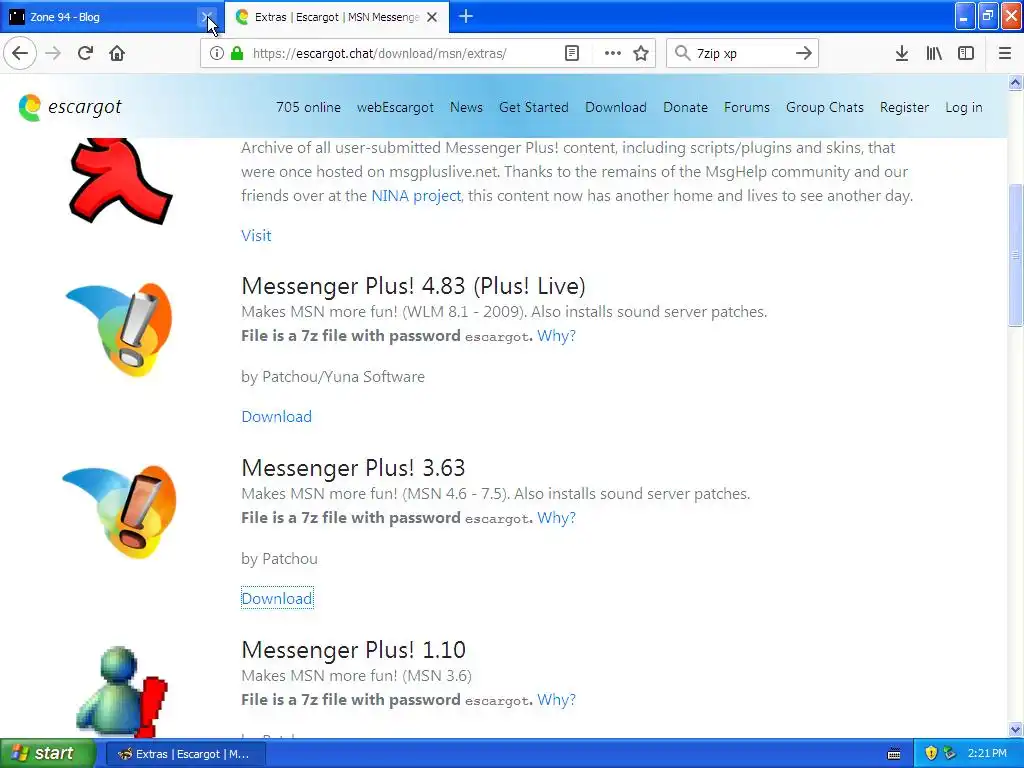Download Messenger Plus! 4.83
This screenshot has width=1024, height=768.
276,417
